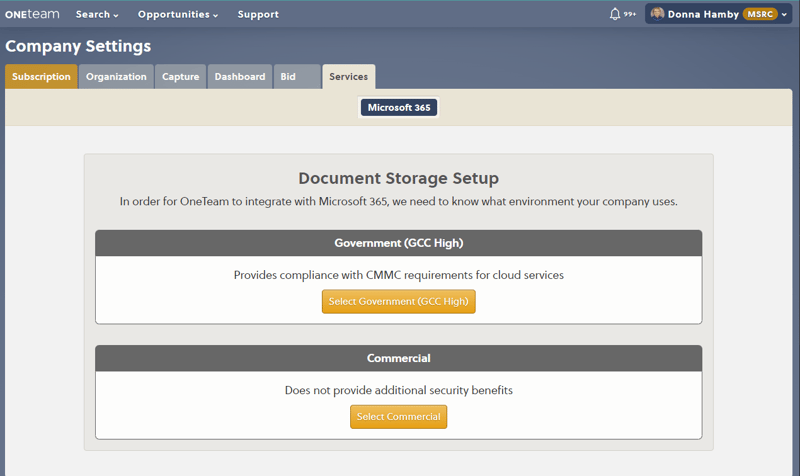
Task: Open the user account dropdown arrow
Action: 784,14
